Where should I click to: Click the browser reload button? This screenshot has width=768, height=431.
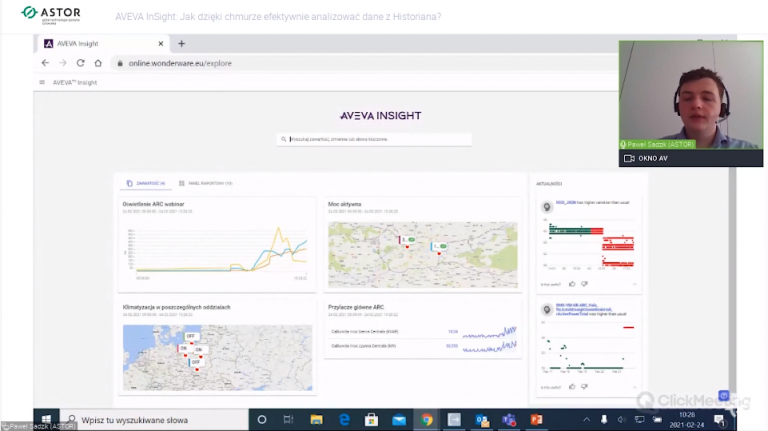[80, 63]
